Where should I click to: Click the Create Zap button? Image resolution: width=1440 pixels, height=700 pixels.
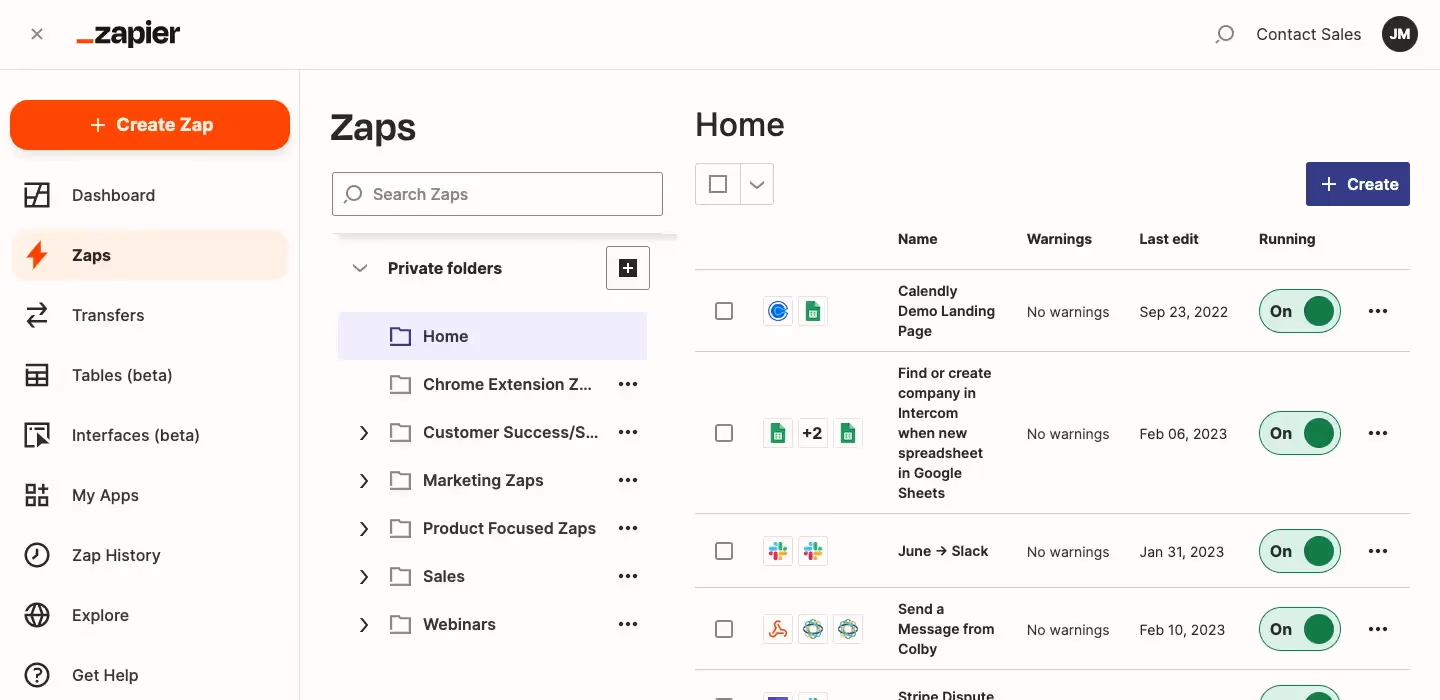tap(149, 124)
